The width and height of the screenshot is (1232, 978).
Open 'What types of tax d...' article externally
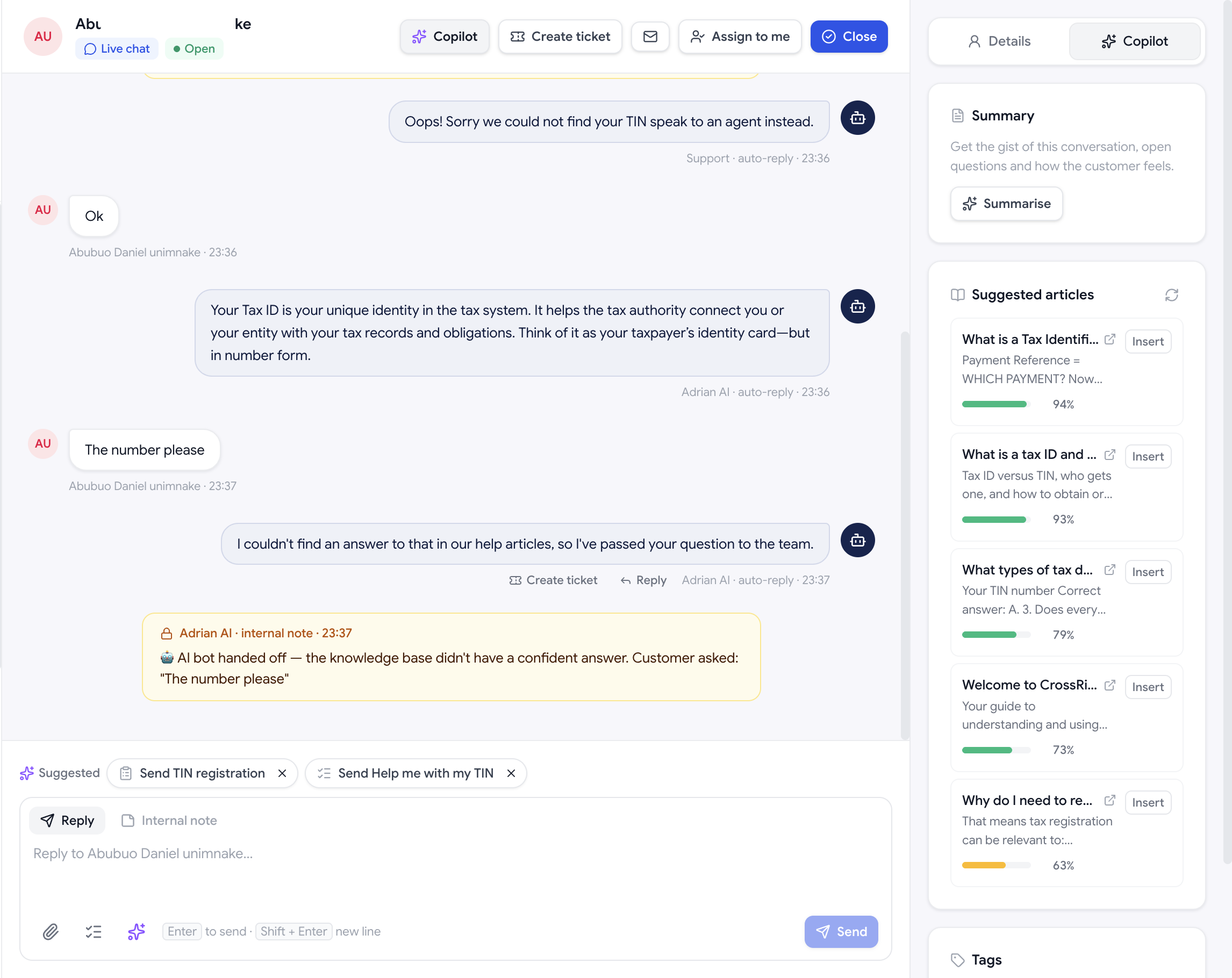pyautogui.click(x=1110, y=570)
